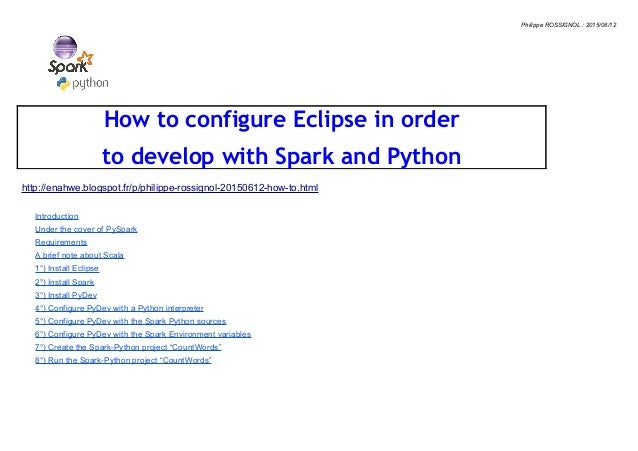
Task: Open 'Configure PyDev with the Spark Python sources'
Action: coord(131,321)
